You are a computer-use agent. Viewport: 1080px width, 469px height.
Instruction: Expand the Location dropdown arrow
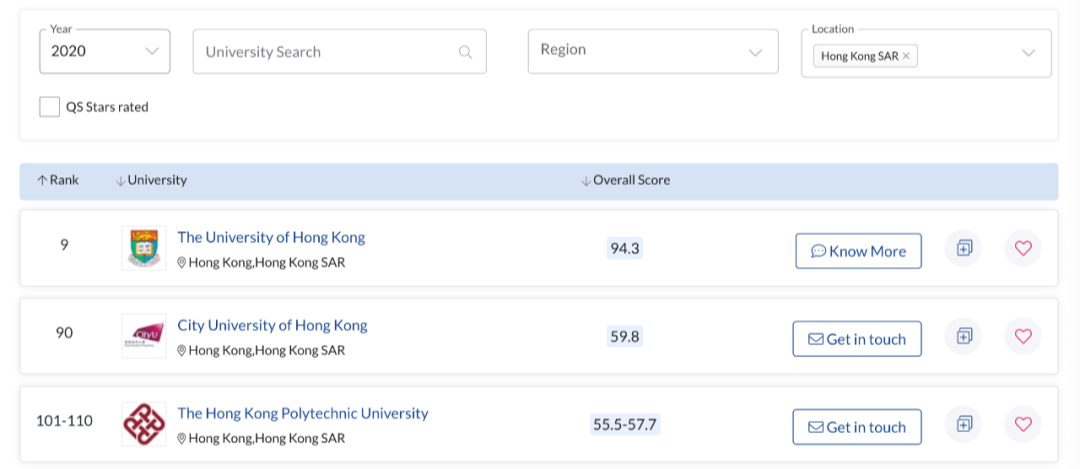click(x=1028, y=53)
